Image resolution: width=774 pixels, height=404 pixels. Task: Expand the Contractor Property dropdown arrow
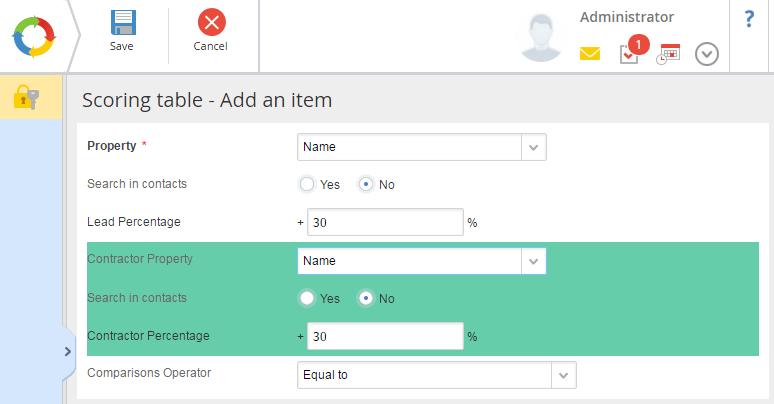click(x=534, y=261)
